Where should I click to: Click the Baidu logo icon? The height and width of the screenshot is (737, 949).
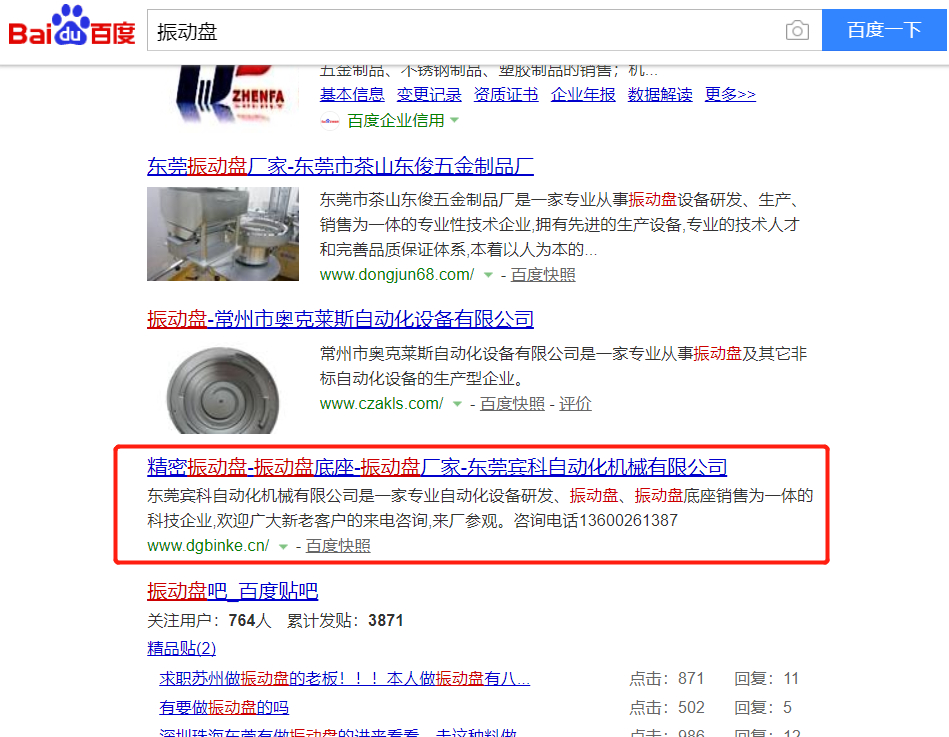72,26
